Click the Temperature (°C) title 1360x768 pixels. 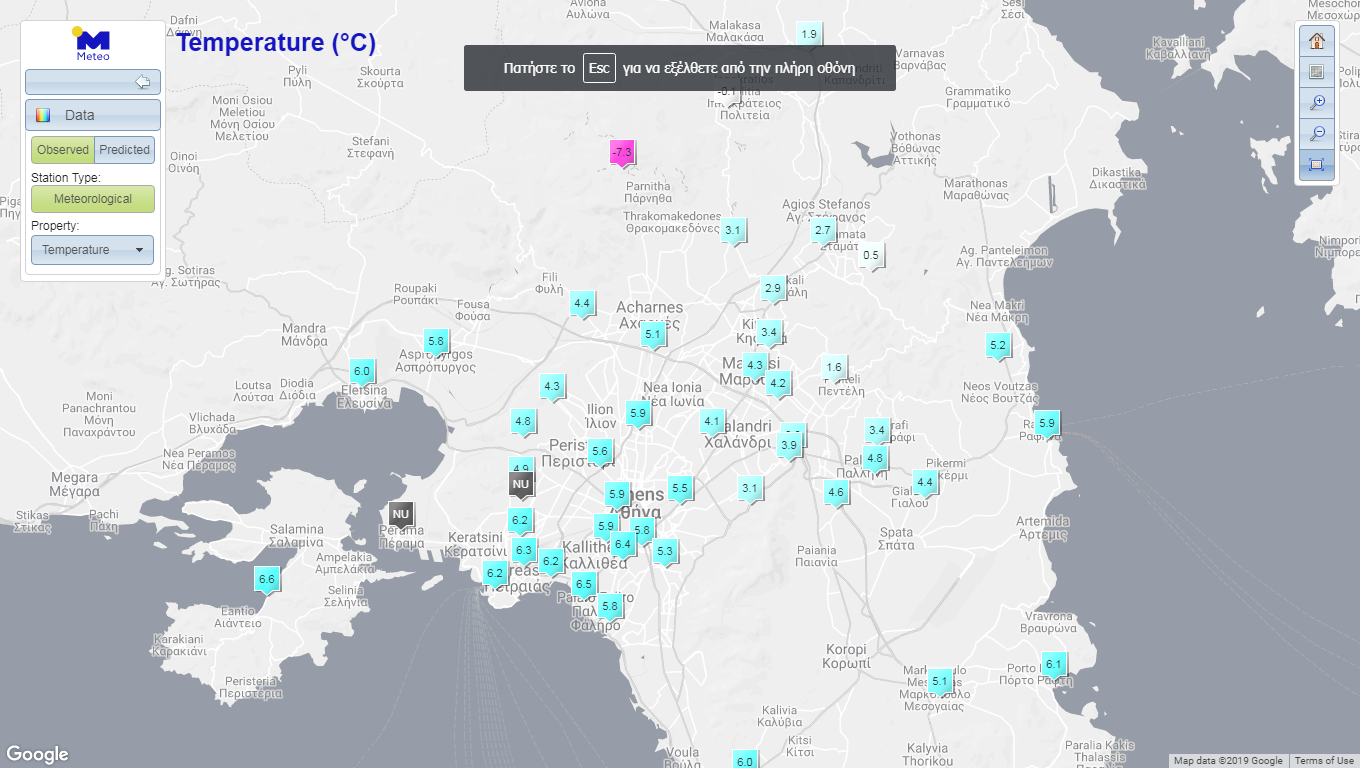275,44
